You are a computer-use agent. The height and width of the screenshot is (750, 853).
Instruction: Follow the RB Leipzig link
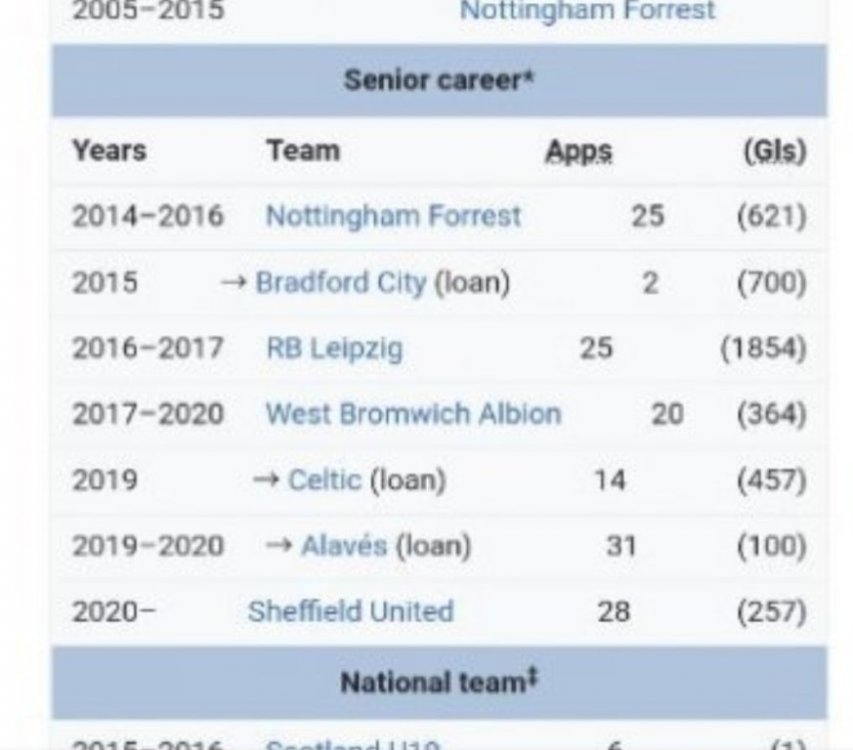(334, 349)
